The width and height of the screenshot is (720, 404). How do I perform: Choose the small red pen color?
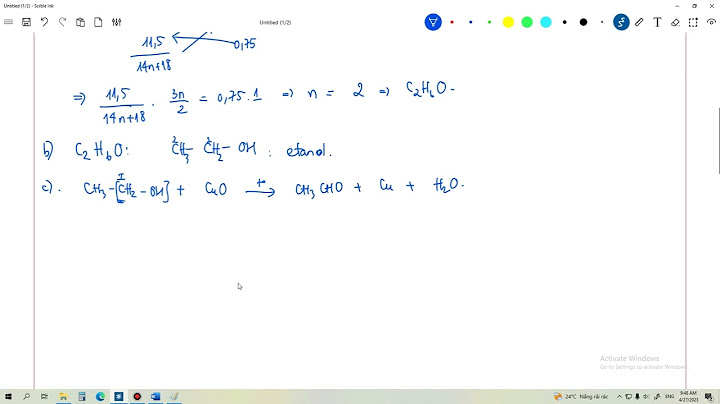click(x=452, y=22)
